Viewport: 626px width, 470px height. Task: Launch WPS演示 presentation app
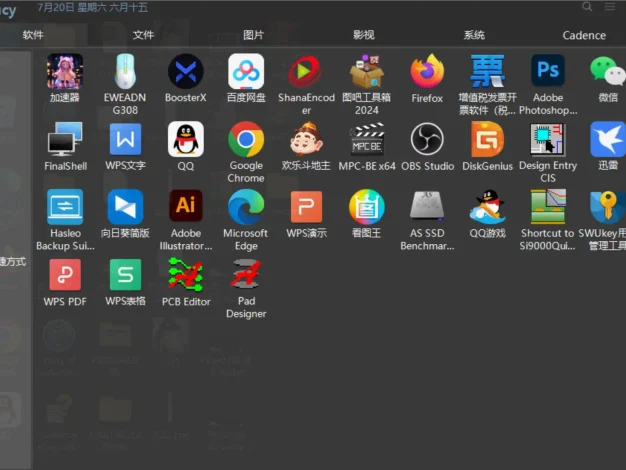[x=306, y=207]
